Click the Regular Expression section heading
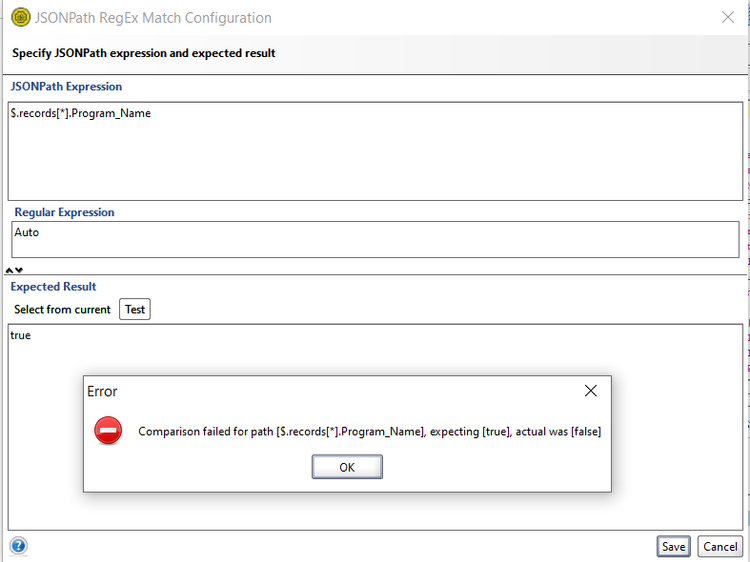Viewport: 750px width, 562px height. coord(64,212)
